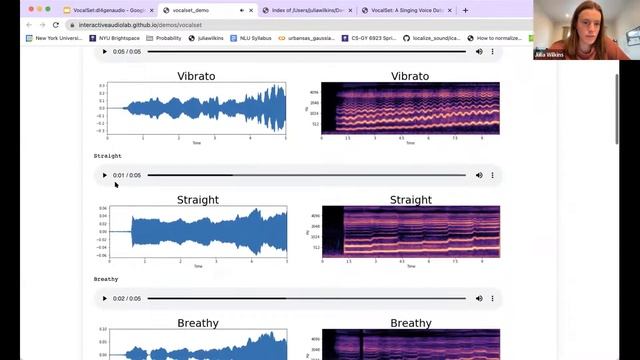Close the VocalSet:dl4genaudio tab
The height and width of the screenshot is (360, 640).
152,10
